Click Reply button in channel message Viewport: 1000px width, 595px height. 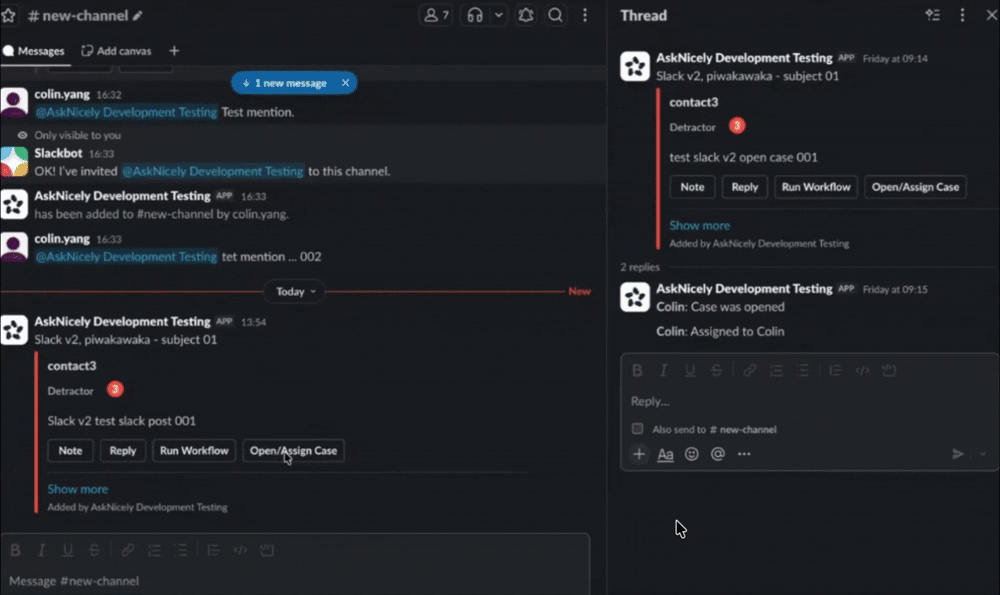[122, 450]
